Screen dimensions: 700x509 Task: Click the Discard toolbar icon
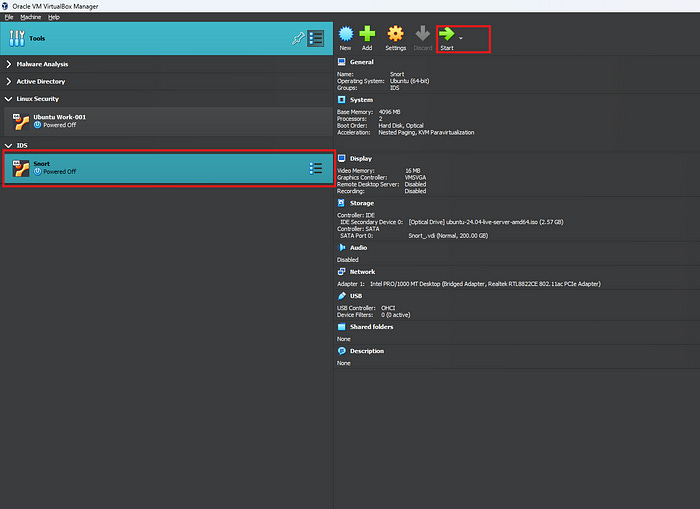pos(422,34)
